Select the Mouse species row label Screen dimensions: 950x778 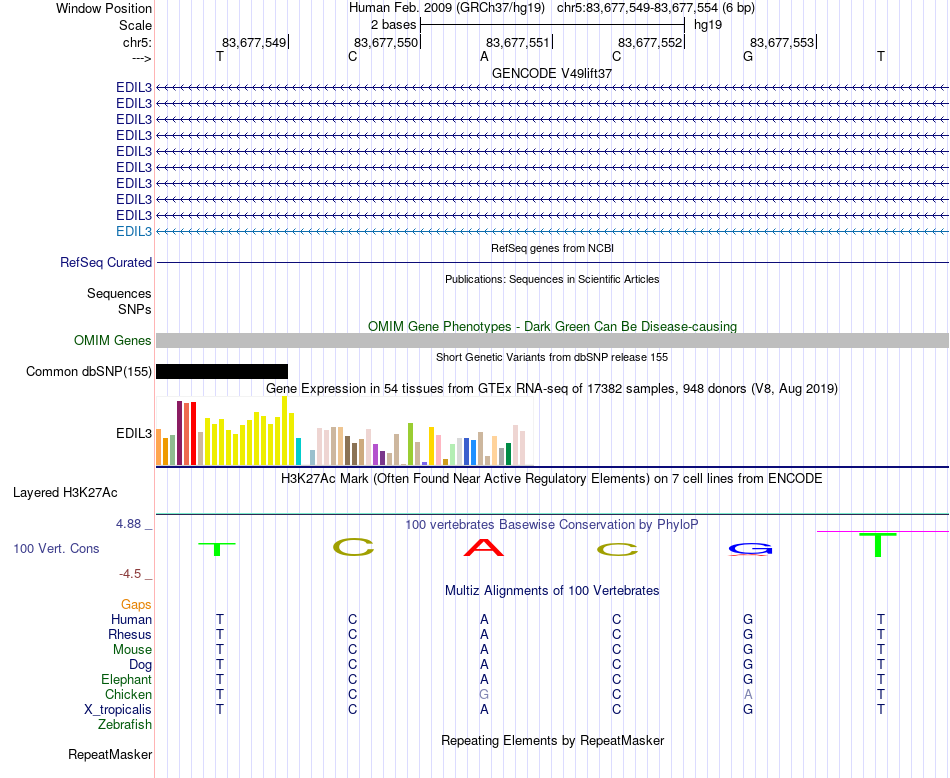coord(132,650)
